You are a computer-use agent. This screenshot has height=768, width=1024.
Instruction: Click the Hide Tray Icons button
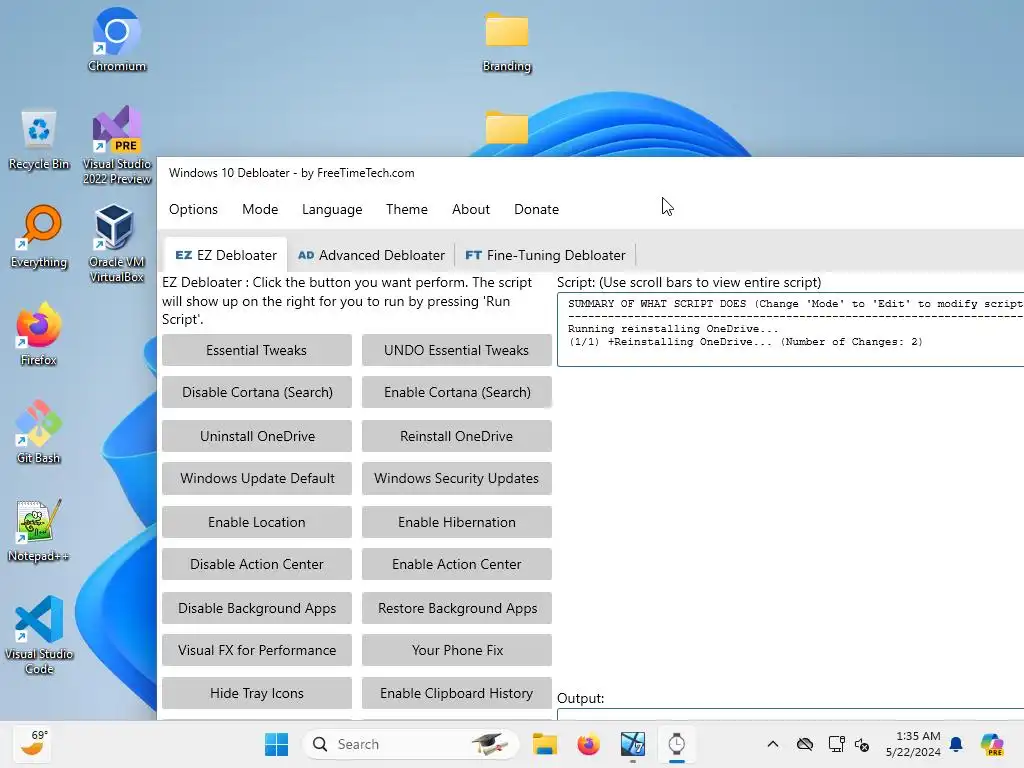click(257, 693)
